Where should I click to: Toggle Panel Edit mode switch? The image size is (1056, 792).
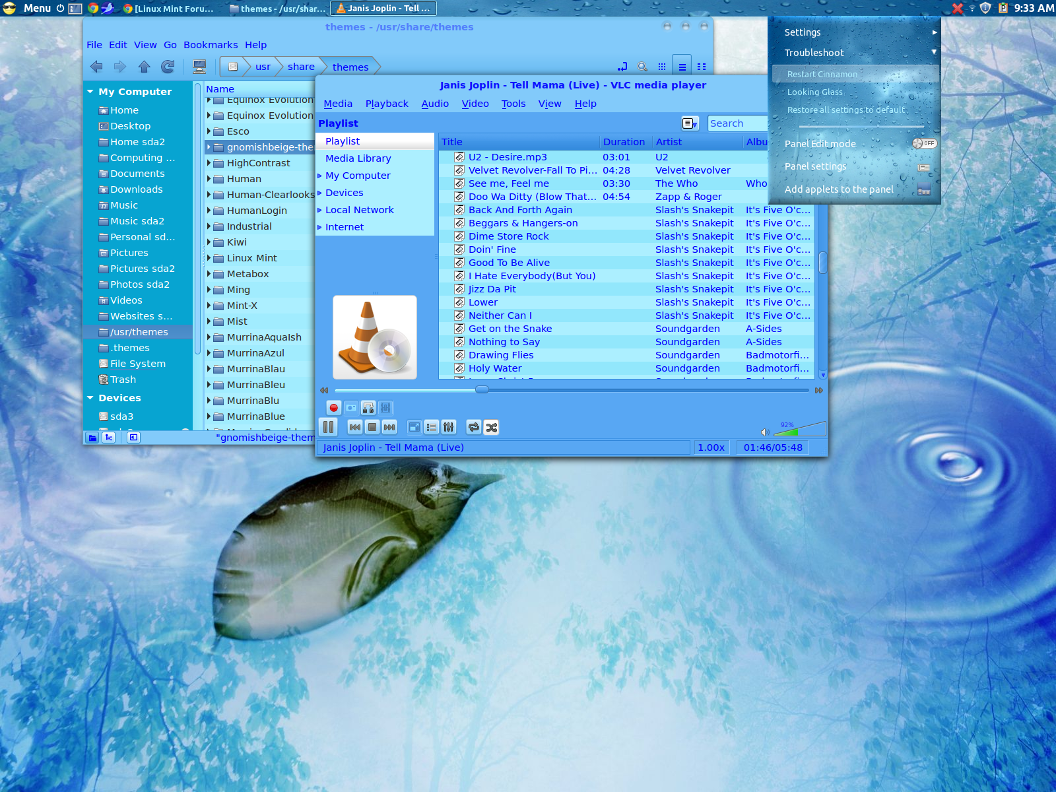pyautogui.click(x=925, y=143)
